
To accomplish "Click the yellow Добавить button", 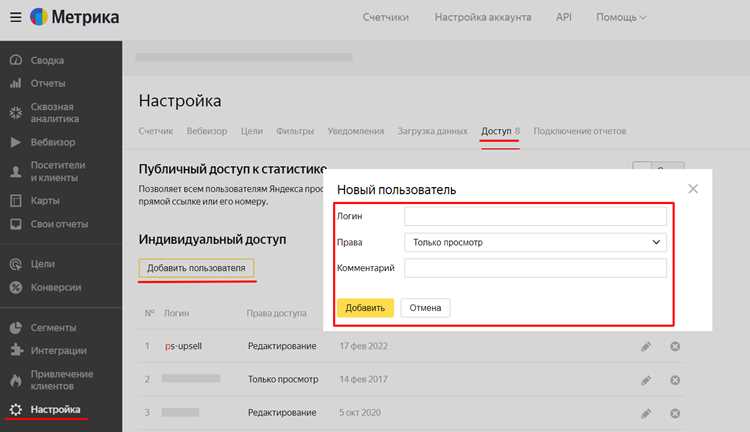I will pos(365,308).
